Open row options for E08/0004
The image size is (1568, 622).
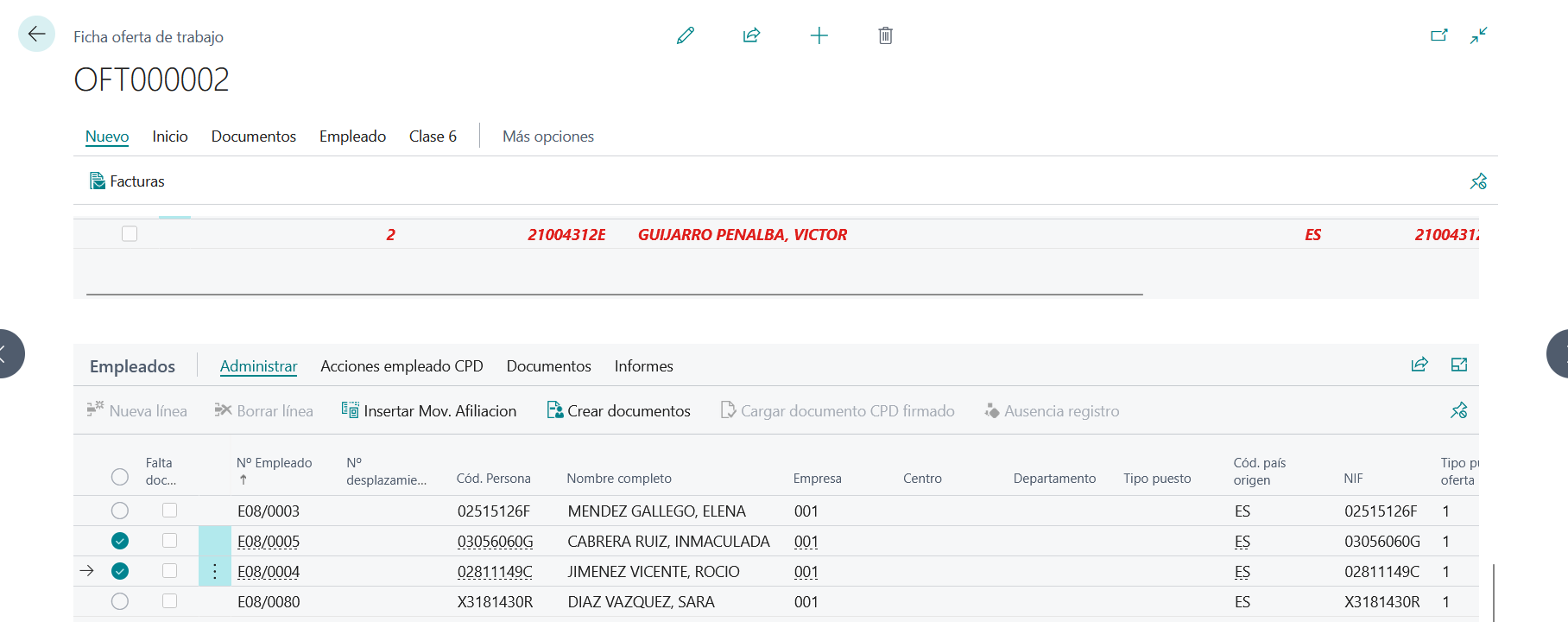215,571
